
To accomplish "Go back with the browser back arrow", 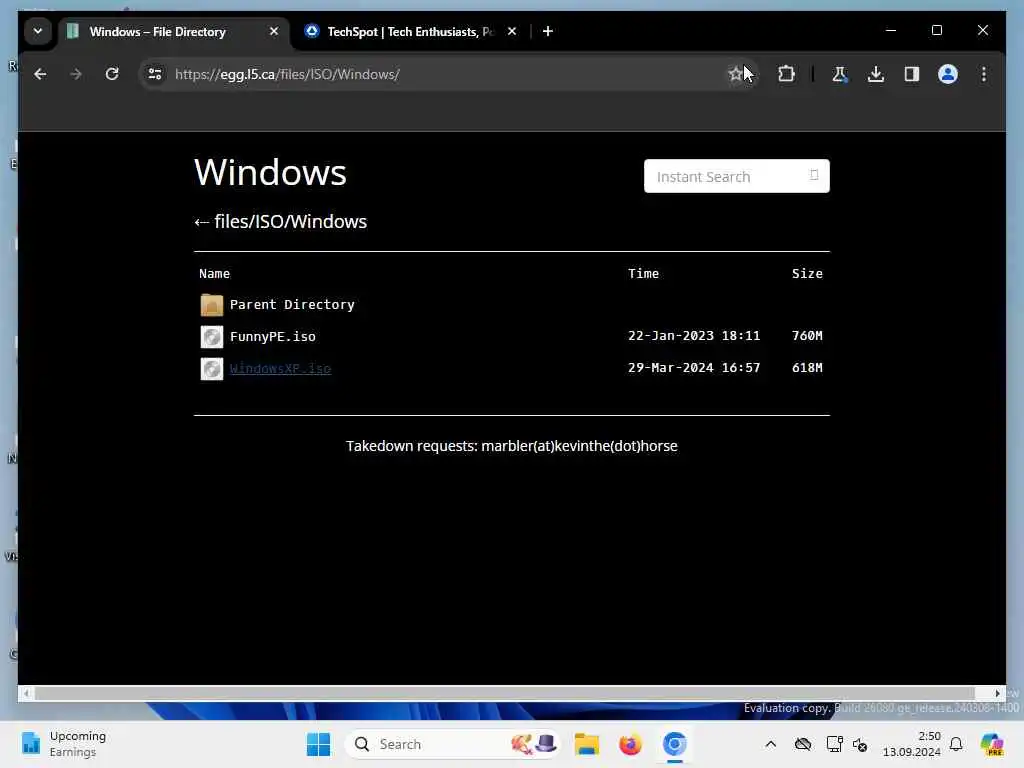I will pyautogui.click(x=40, y=74).
